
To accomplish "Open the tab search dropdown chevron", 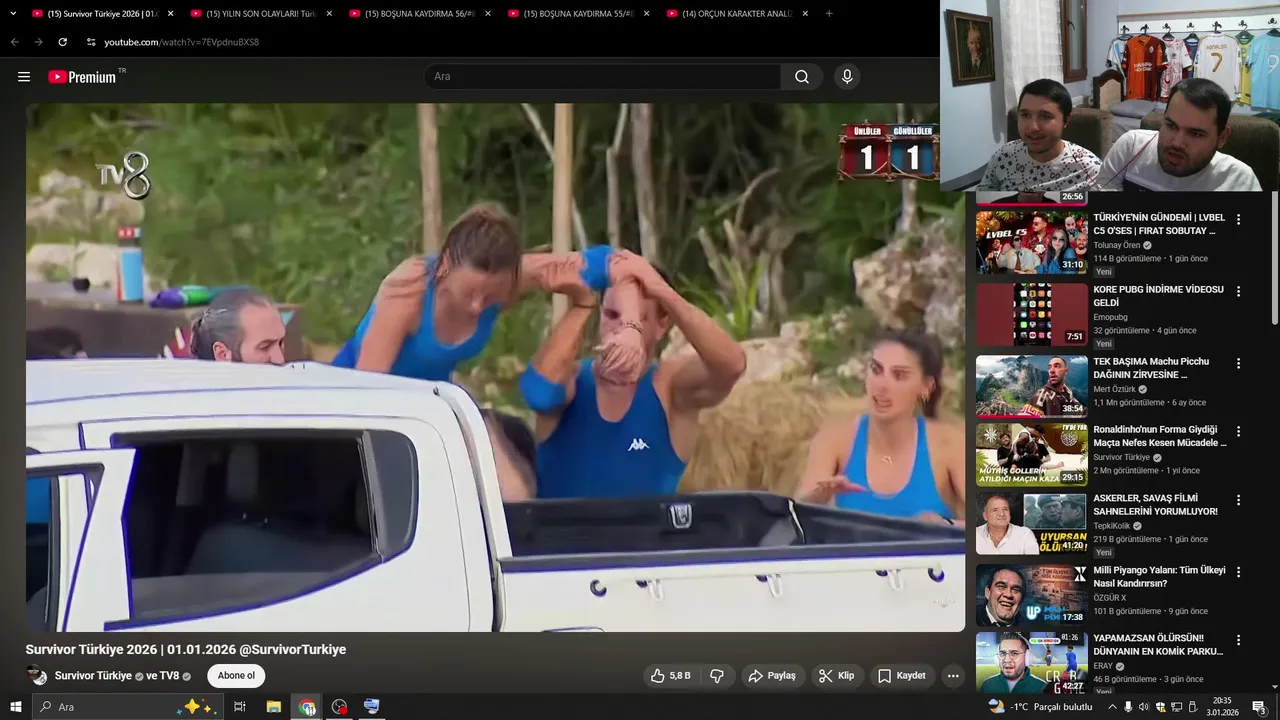I will tap(13, 14).
